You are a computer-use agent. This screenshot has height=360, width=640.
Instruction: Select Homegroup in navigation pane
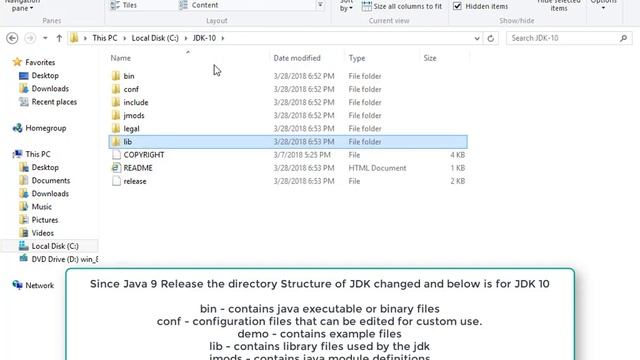(46, 128)
